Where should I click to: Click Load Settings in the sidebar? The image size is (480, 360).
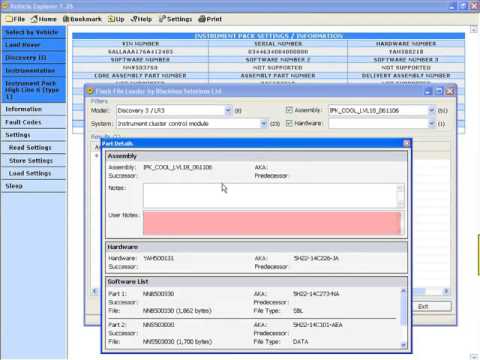tap(33, 173)
